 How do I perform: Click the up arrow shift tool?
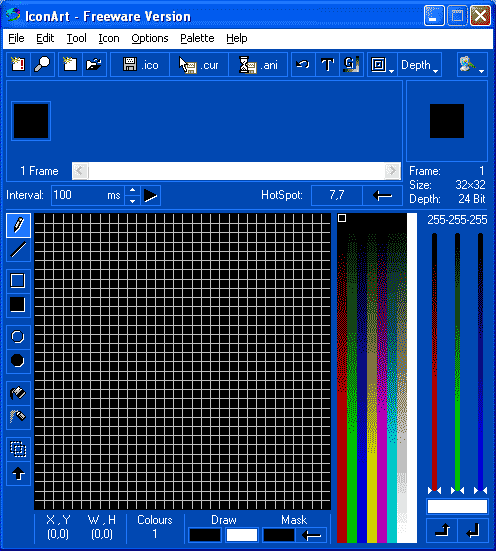click(x=18, y=474)
